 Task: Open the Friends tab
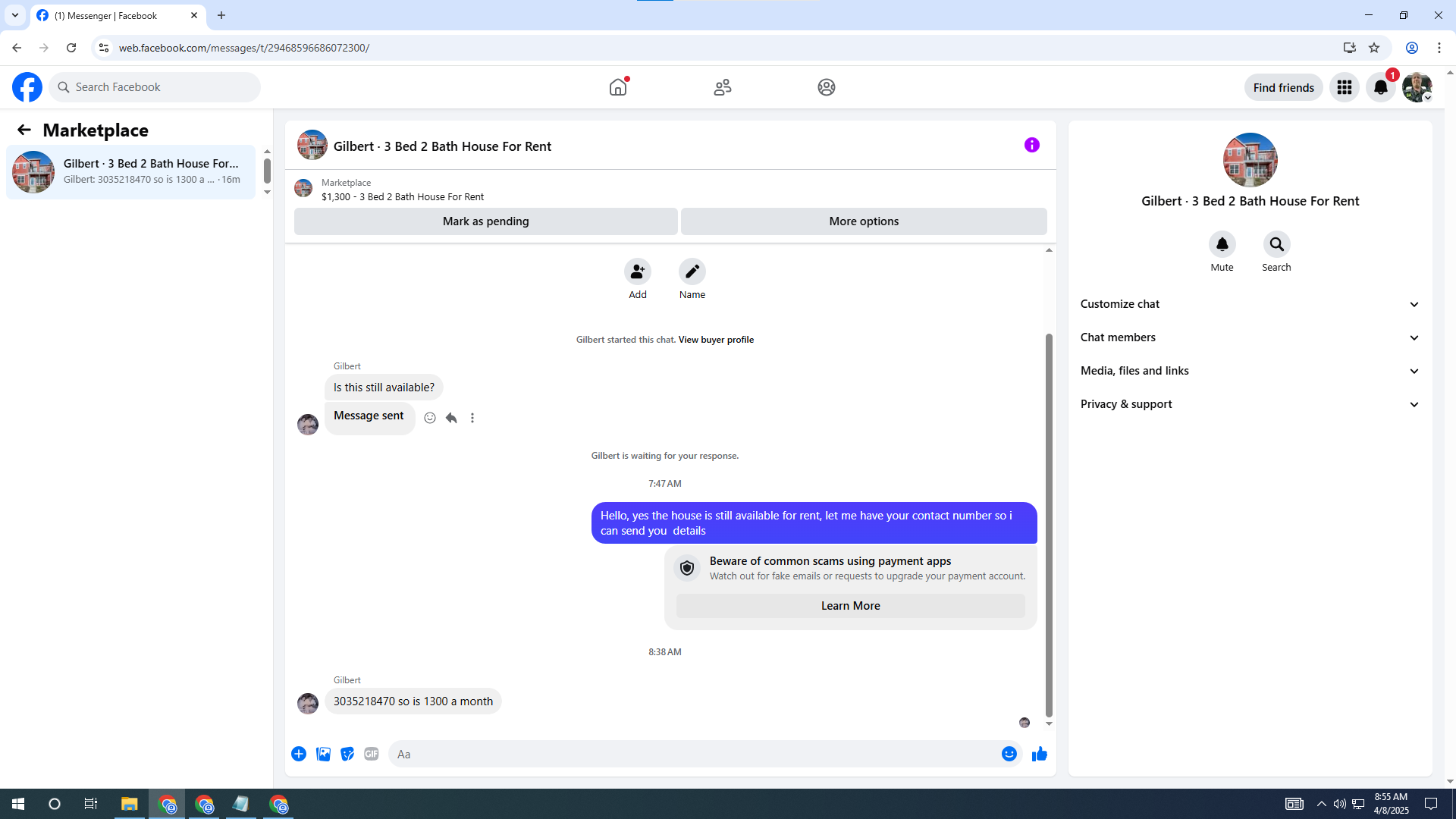722,87
